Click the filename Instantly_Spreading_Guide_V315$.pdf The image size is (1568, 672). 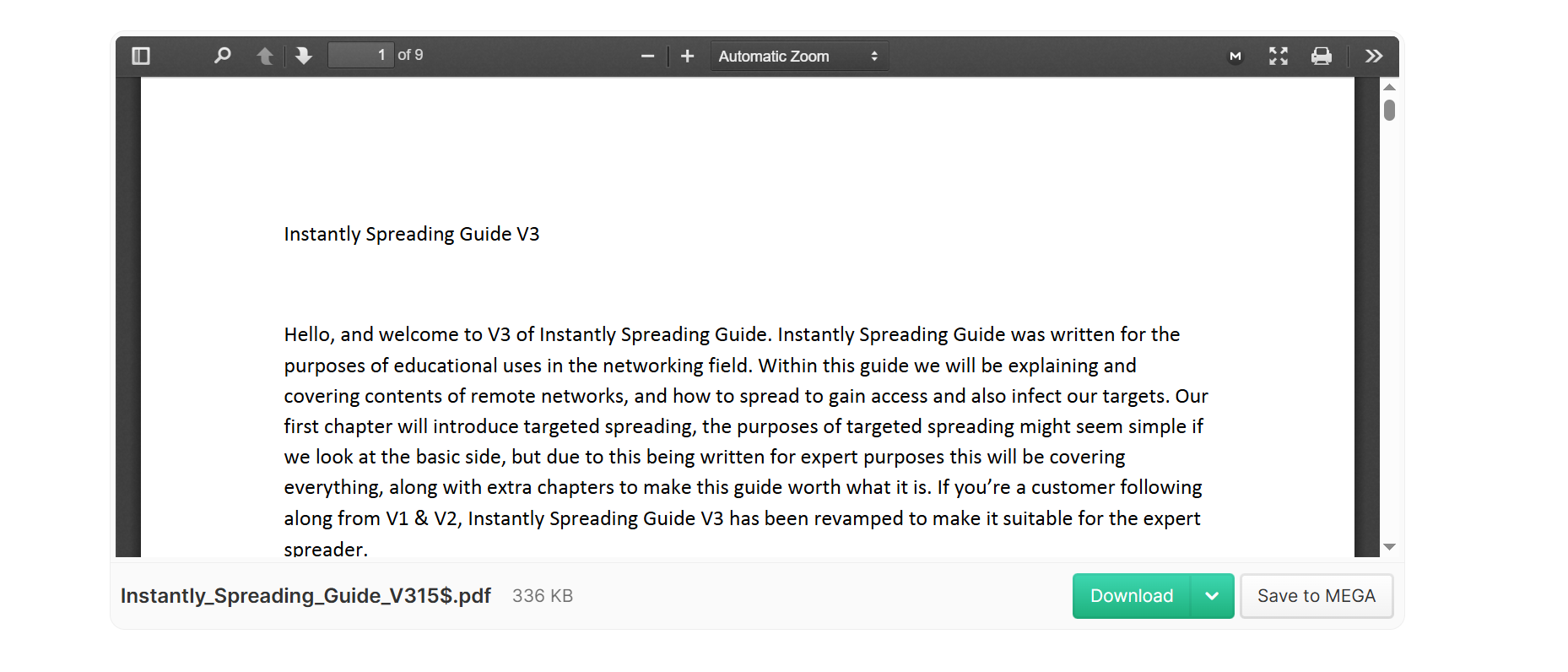click(306, 596)
